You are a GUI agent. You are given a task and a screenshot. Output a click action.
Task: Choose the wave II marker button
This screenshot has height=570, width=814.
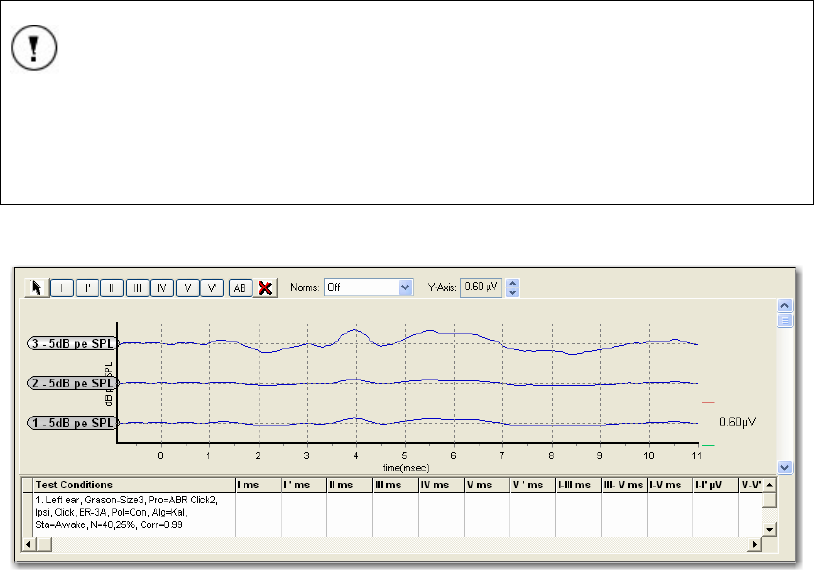click(x=112, y=288)
